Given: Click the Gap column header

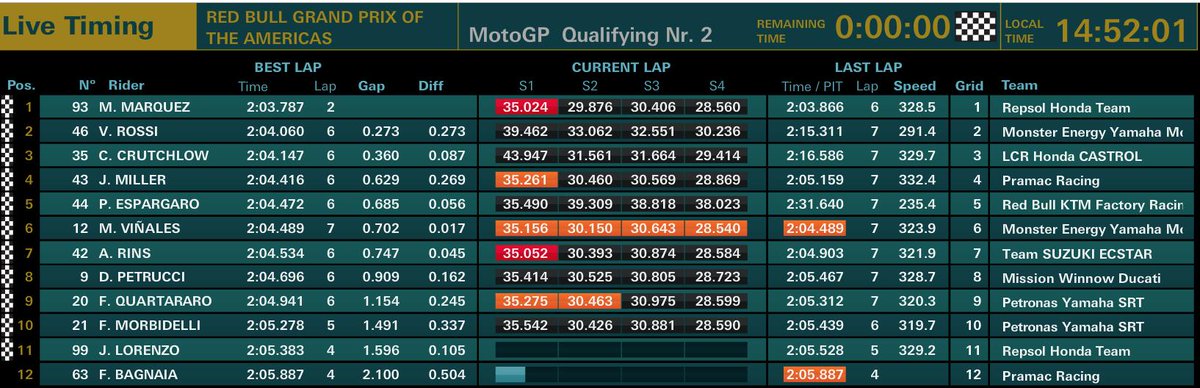Looking at the screenshot, I should click(x=371, y=86).
